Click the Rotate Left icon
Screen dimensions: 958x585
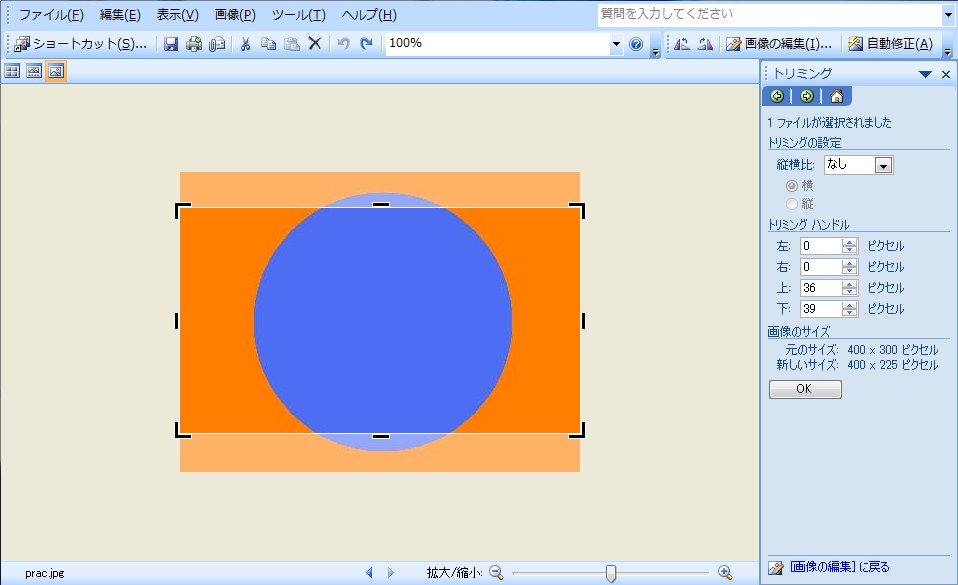[681, 44]
